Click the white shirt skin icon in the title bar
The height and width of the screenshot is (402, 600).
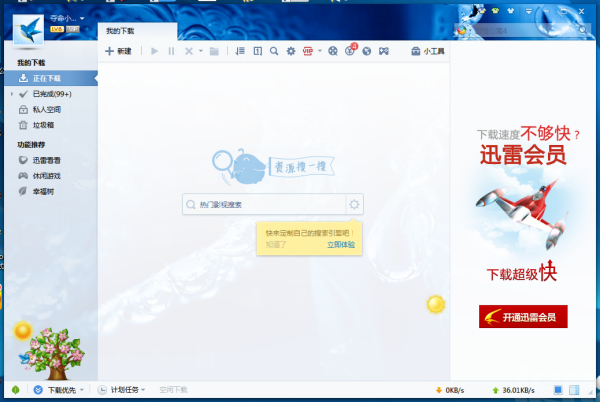pos(511,11)
